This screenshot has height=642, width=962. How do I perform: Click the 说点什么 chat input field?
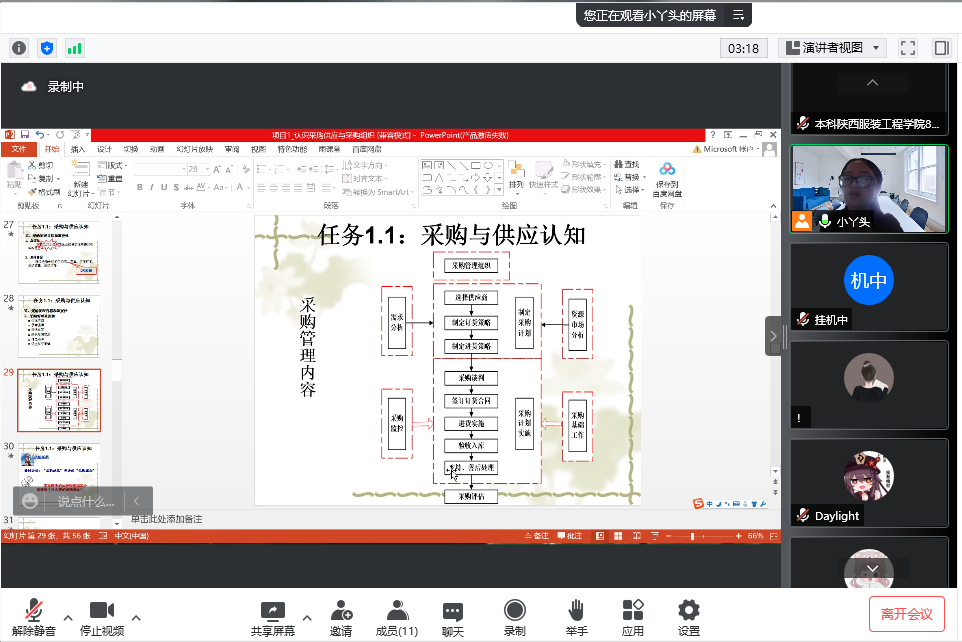85,501
